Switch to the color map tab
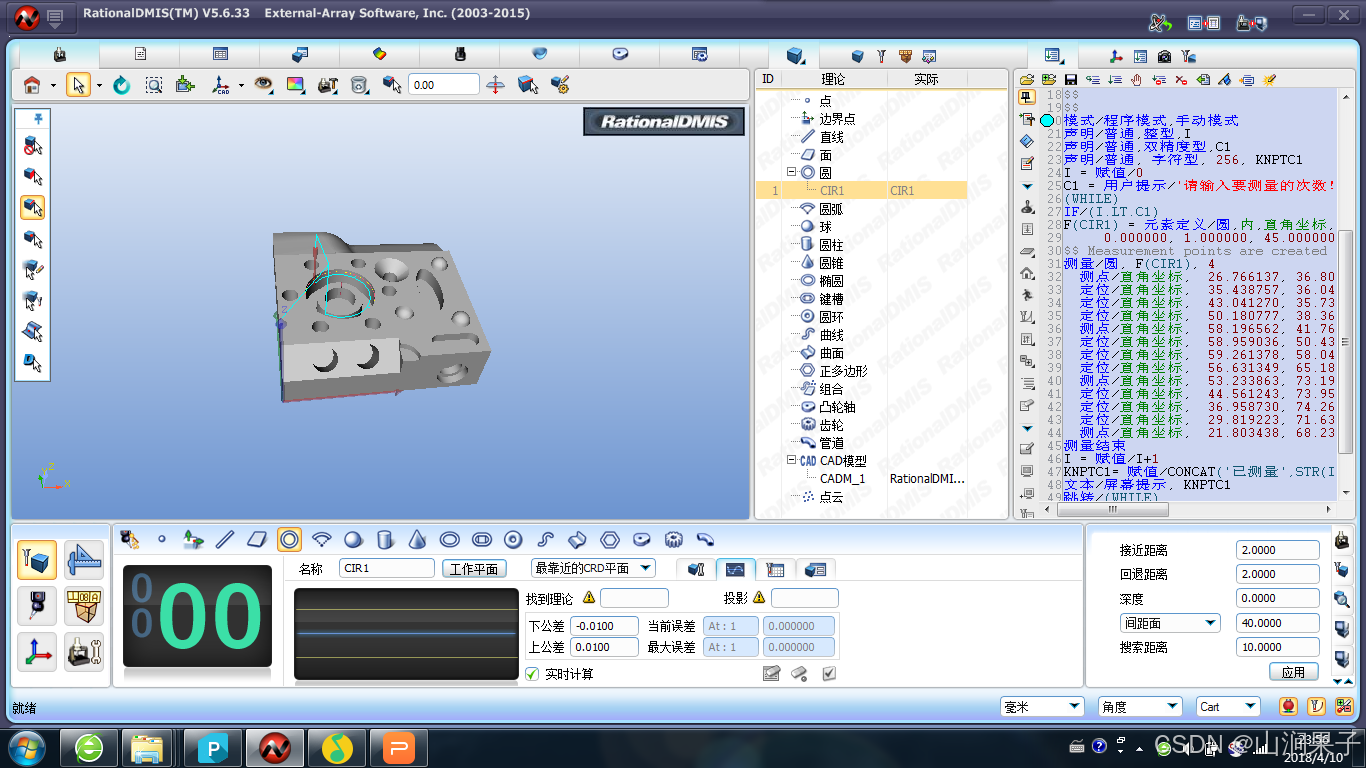The image size is (1366, 768). [x=380, y=54]
